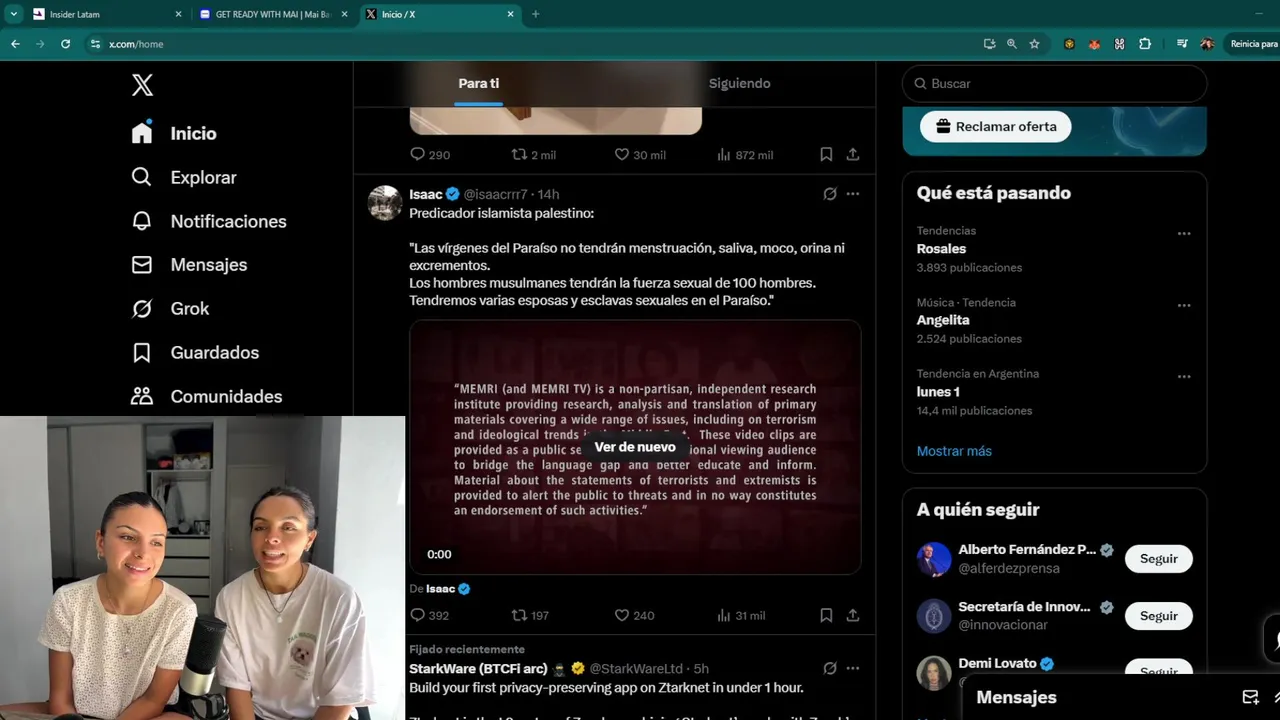Image resolution: width=1280 pixels, height=720 pixels.
Task: Open Notificaciones in sidebar
Action: 209,221
